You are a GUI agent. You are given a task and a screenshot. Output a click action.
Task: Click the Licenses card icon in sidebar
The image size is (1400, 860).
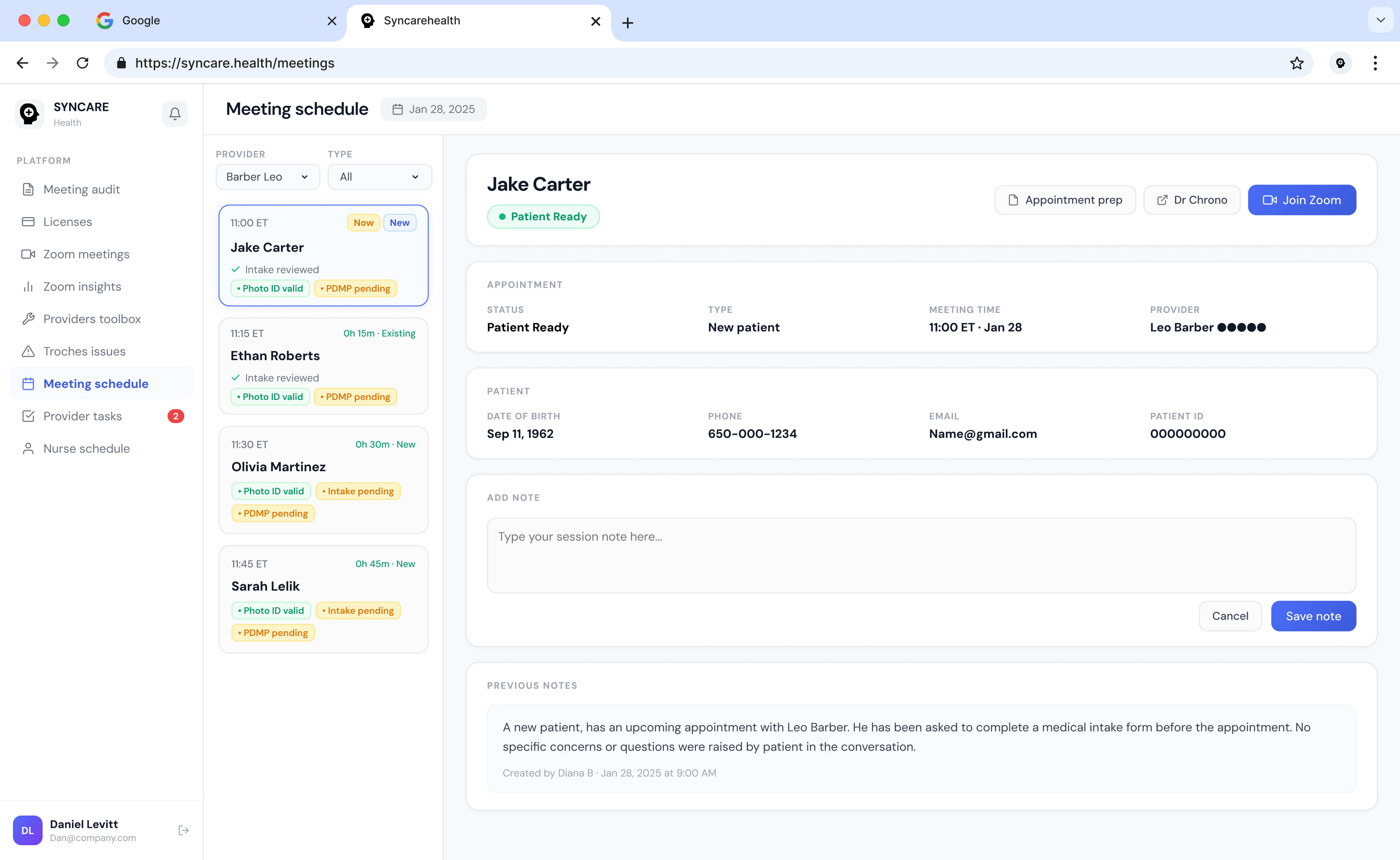[29, 221]
